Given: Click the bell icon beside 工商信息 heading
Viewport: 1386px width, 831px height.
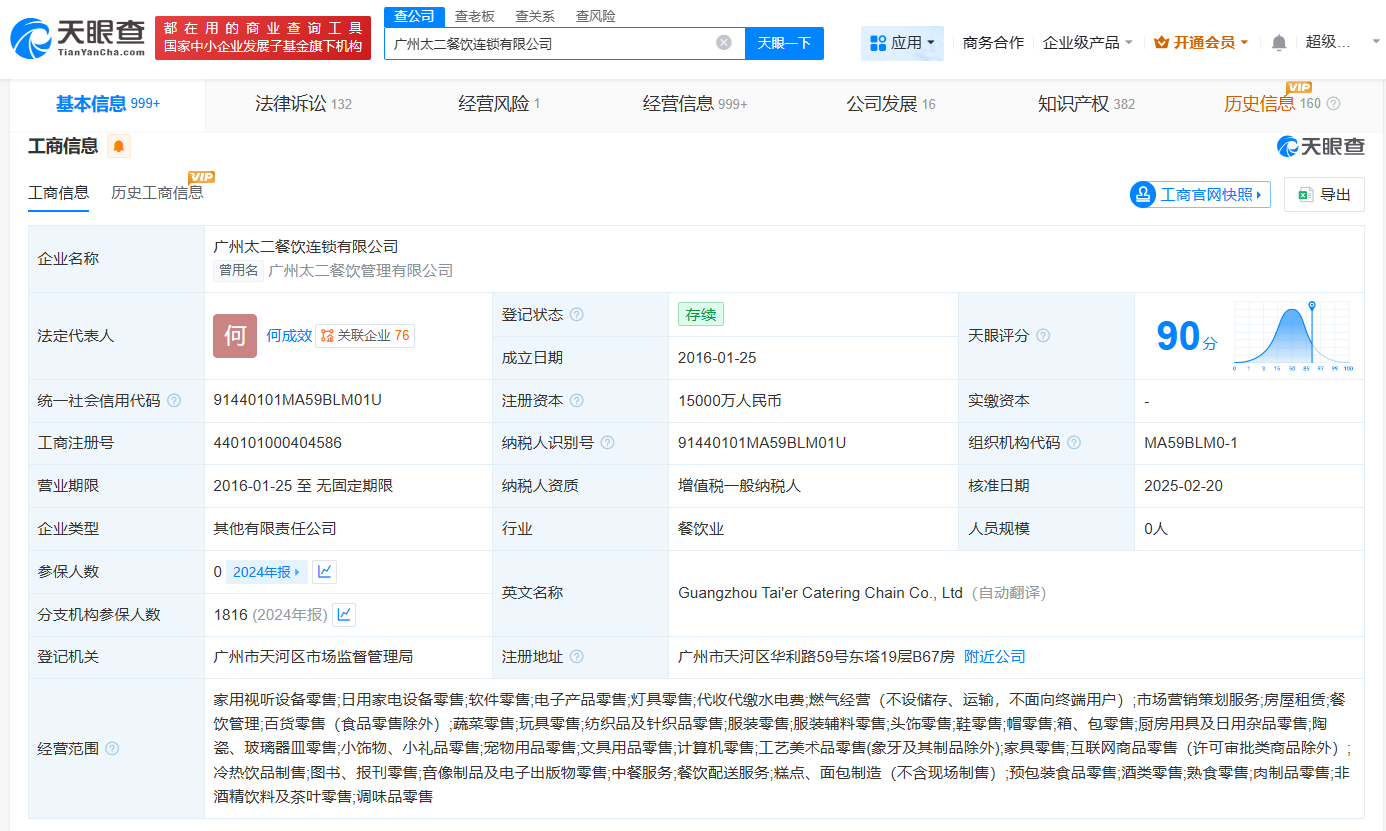Looking at the screenshot, I should point(118,146).
